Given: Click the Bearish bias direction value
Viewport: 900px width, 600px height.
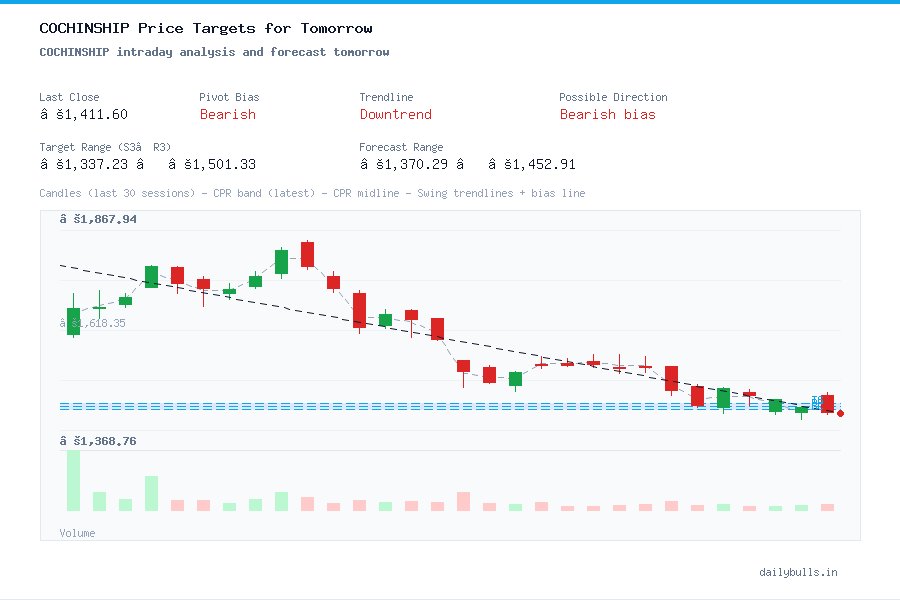Looking at the screenshot, I should coord(607,114).
